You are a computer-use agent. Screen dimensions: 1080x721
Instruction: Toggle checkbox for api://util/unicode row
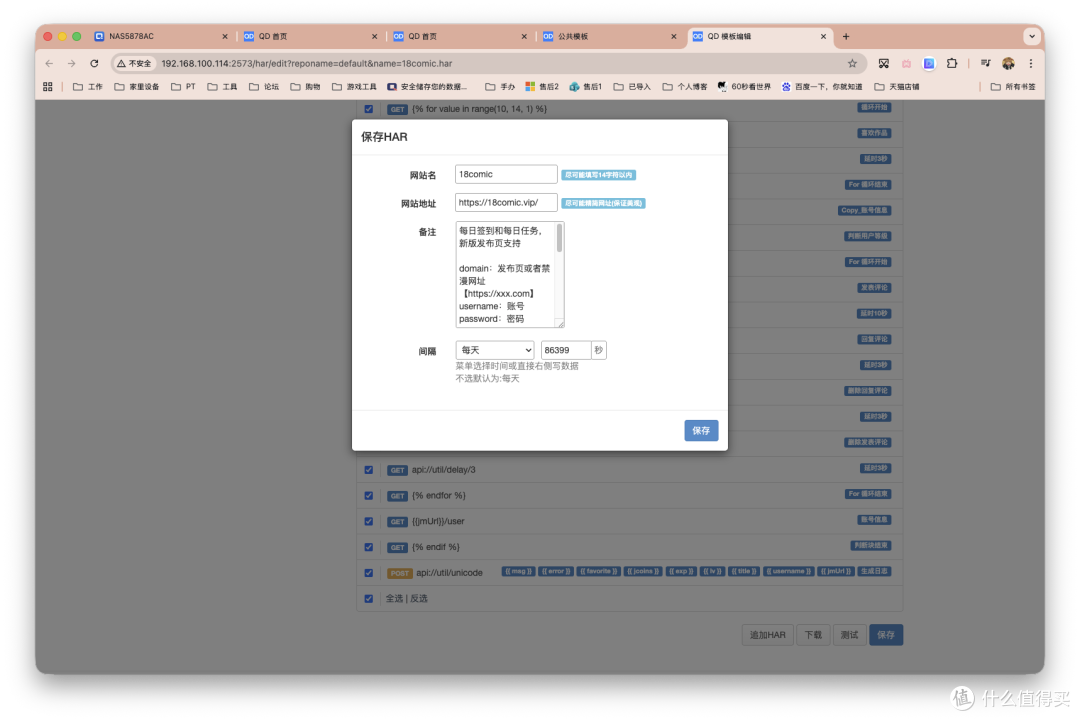pyautogui.click(x=368, y=573)
